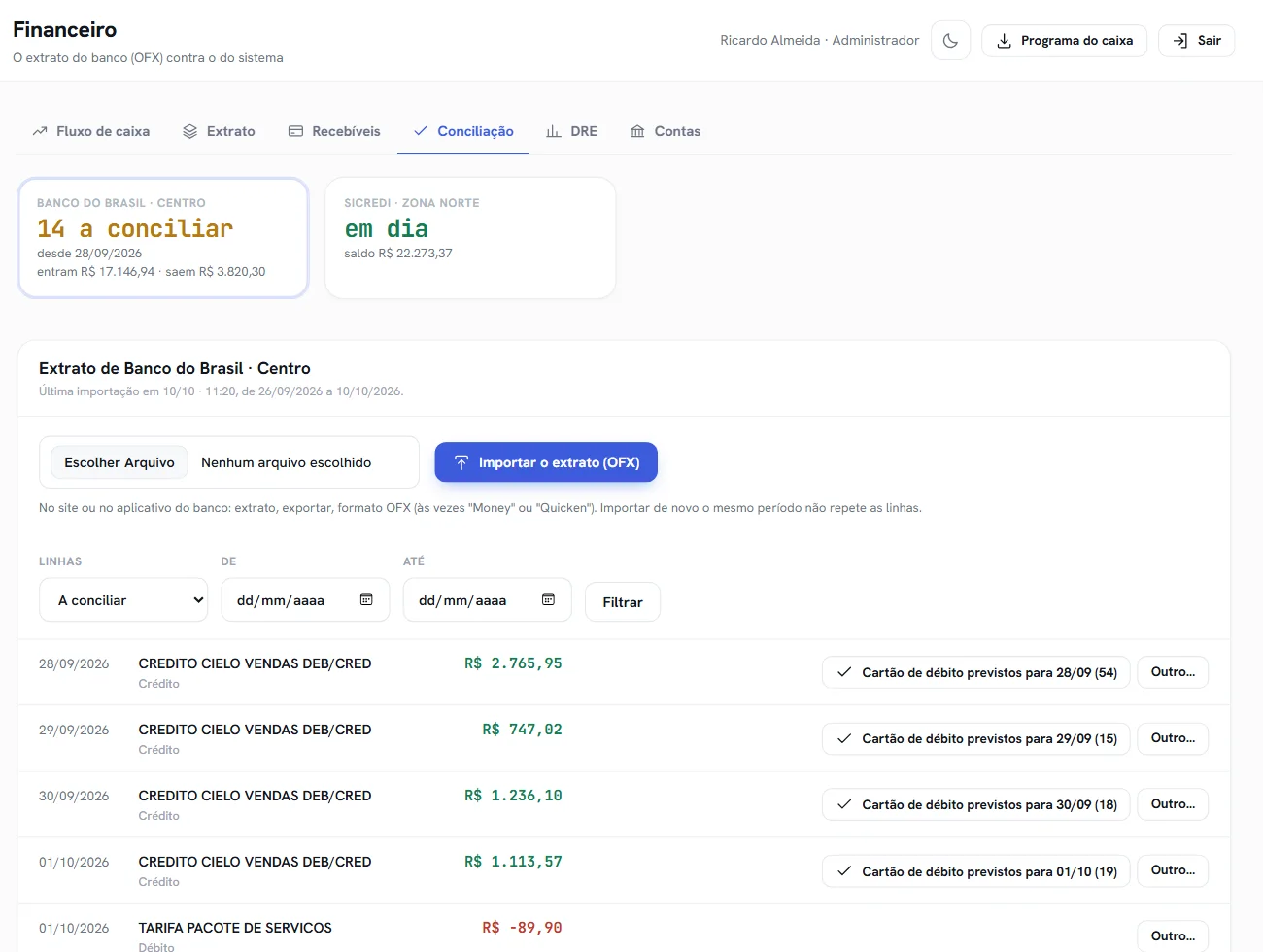1263x952 pixels.
Task: Click the layers icon beside Extrato
Action: 190,131
